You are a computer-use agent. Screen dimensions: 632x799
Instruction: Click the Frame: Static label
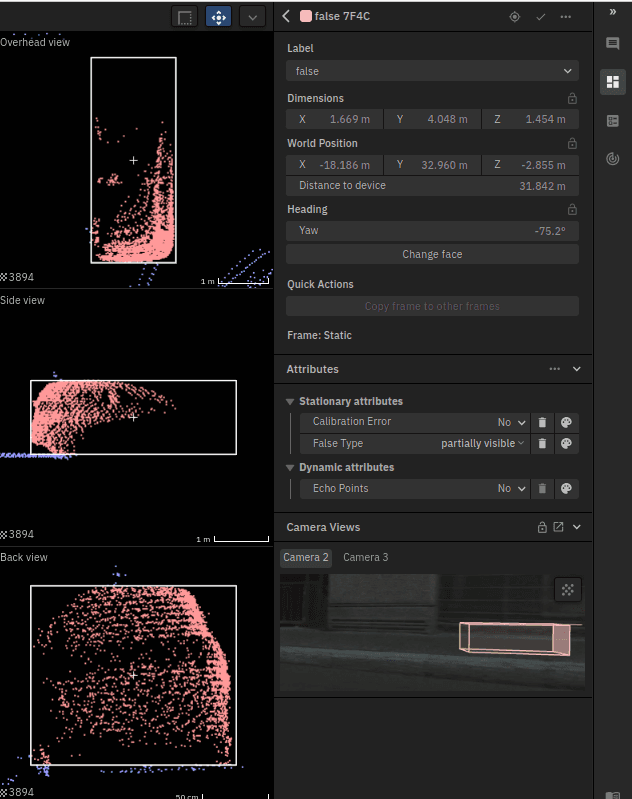click(x=319, y=335)
